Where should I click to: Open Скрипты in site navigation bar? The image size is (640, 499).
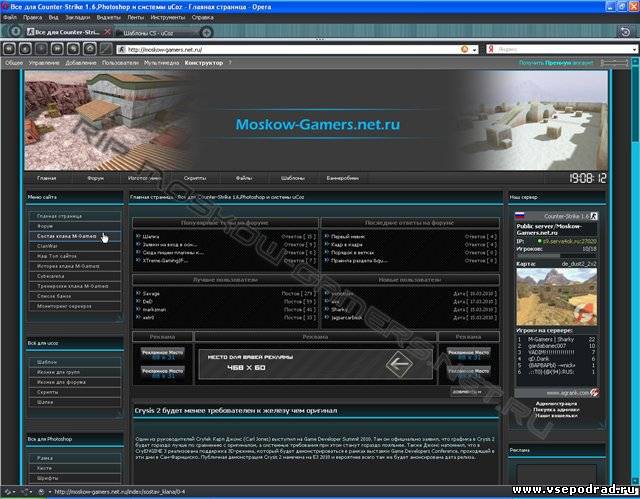point(195,178)
